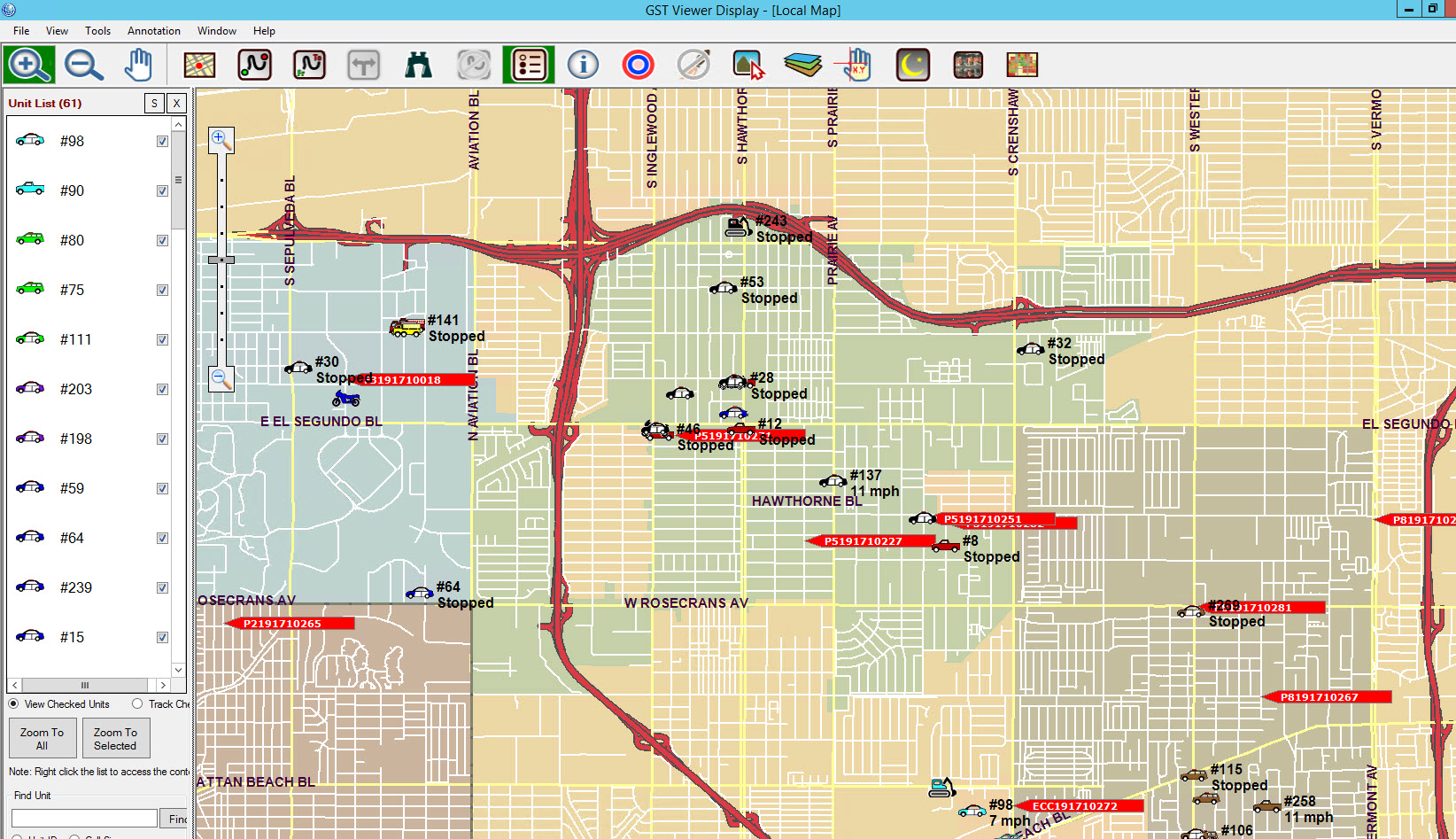Activate the Pan hand tool
This screenshot has width=1456, height=839.
pyautogui.click(x=138, y=65)
